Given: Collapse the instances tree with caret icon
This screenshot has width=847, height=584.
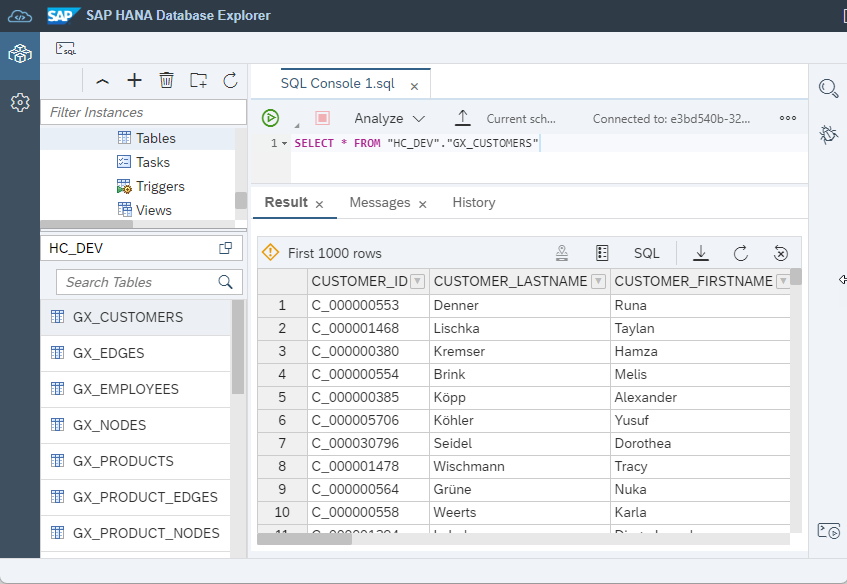Looking at the screenshot, I should 102,81.
